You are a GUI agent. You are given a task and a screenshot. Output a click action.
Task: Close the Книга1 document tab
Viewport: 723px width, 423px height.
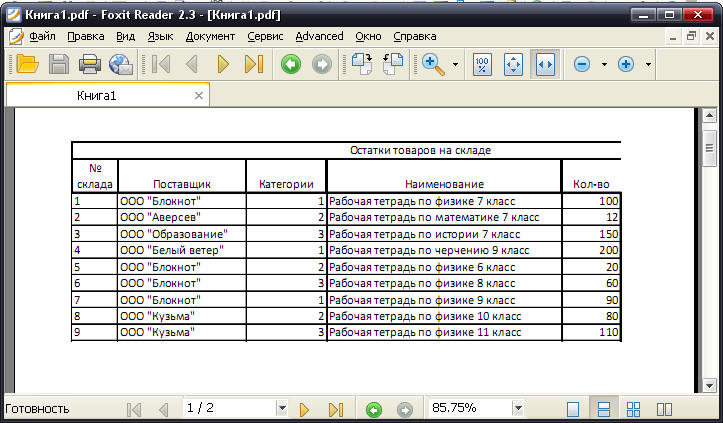pos(199,96)
